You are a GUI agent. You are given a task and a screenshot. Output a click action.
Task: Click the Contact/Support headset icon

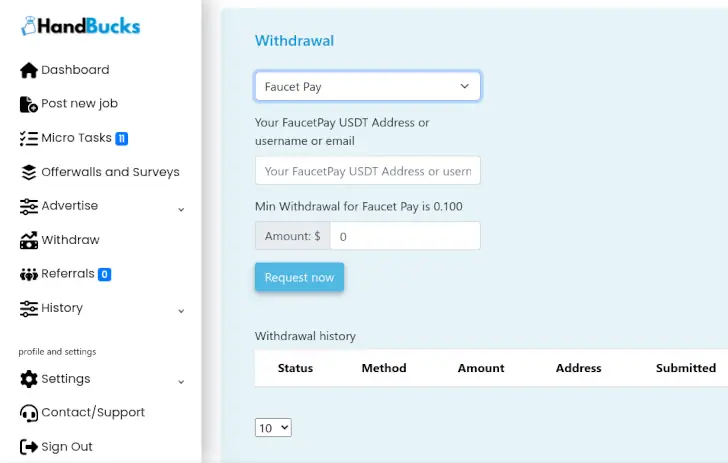pyautogui.click(x=29, y=413)
